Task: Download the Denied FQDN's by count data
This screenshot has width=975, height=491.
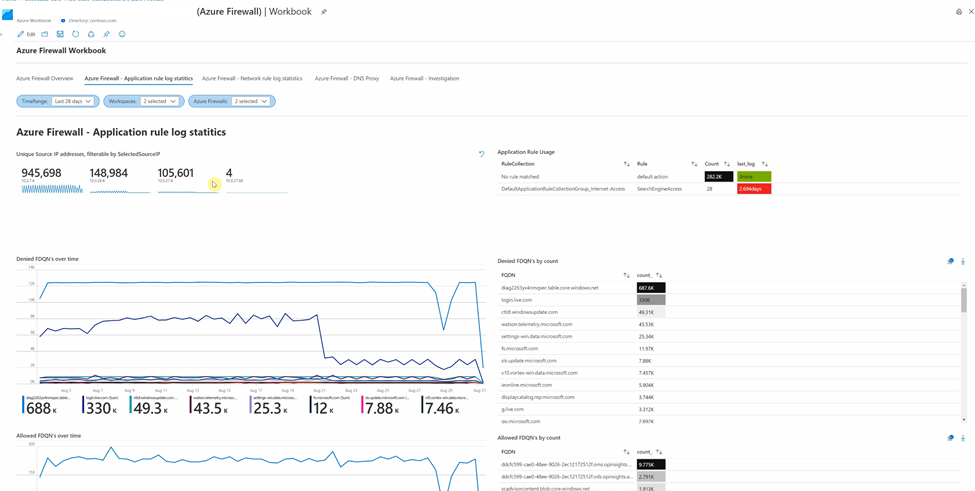Action: pyautogui.click(x=963, y=262)
